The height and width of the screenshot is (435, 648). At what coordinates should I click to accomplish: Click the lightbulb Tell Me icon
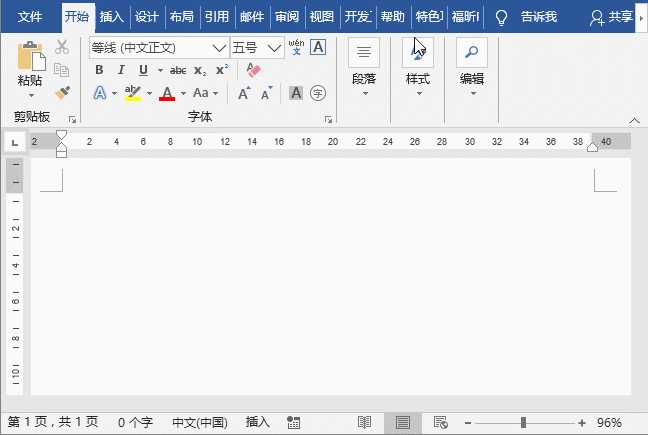501,17
